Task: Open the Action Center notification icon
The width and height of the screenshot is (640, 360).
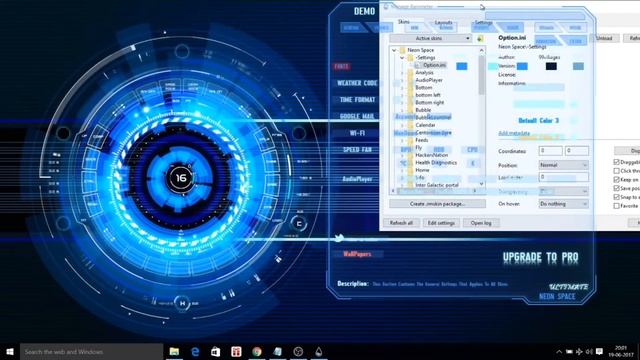Action: 599,351
